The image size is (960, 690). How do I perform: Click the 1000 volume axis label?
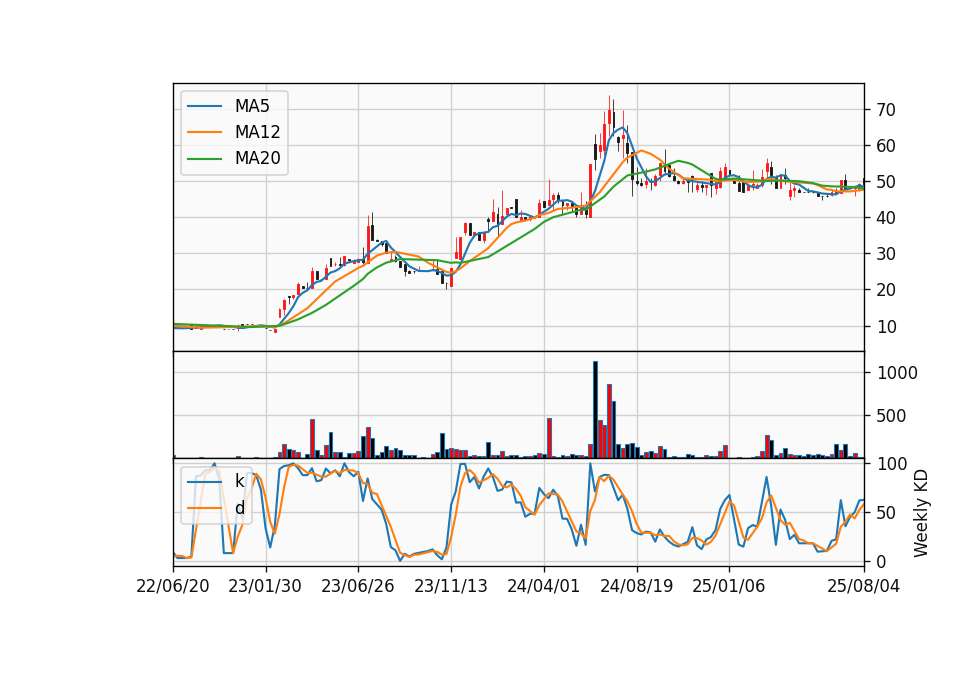coord(897,373)
